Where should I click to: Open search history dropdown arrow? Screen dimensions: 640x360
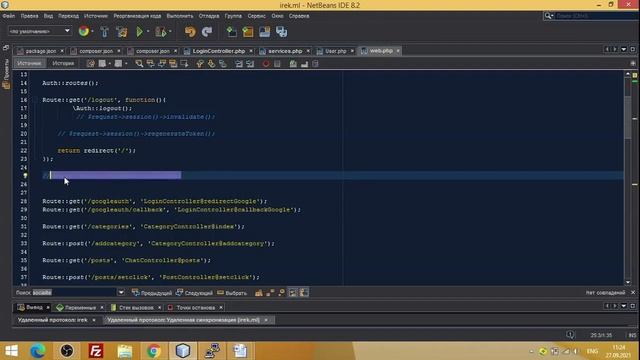[121, 293]
